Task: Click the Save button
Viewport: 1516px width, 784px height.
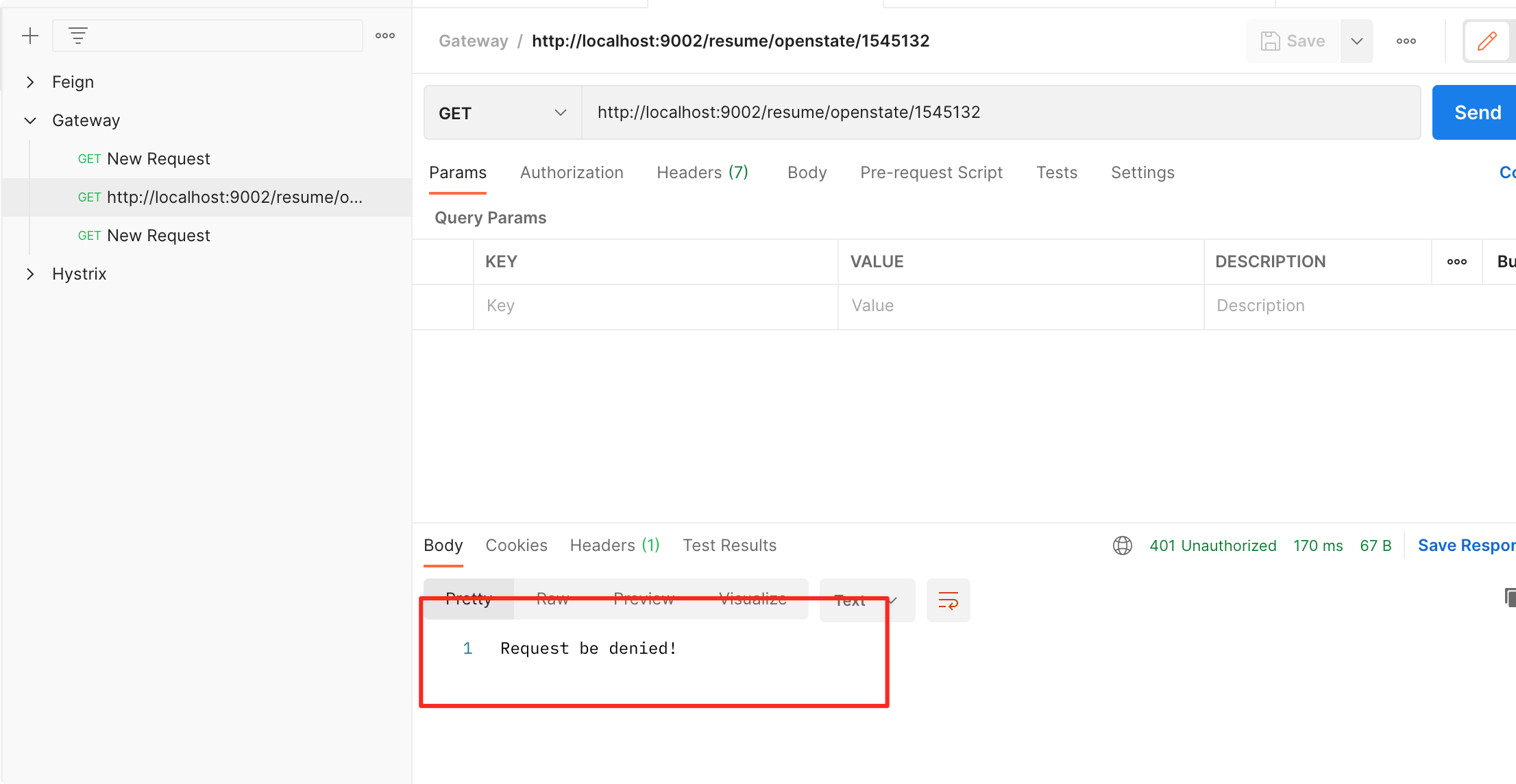Action: pyautogui.click(x=1293, y=41)
